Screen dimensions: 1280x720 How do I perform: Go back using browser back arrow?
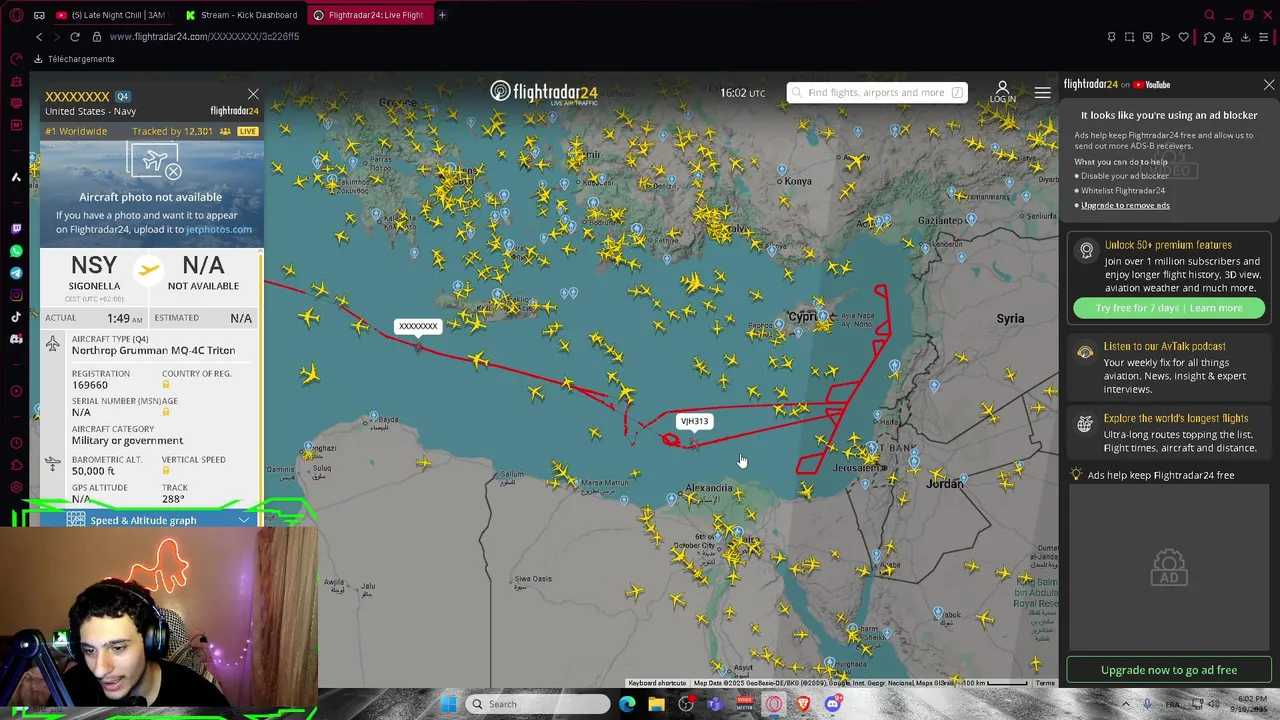(x=39, y=37)
